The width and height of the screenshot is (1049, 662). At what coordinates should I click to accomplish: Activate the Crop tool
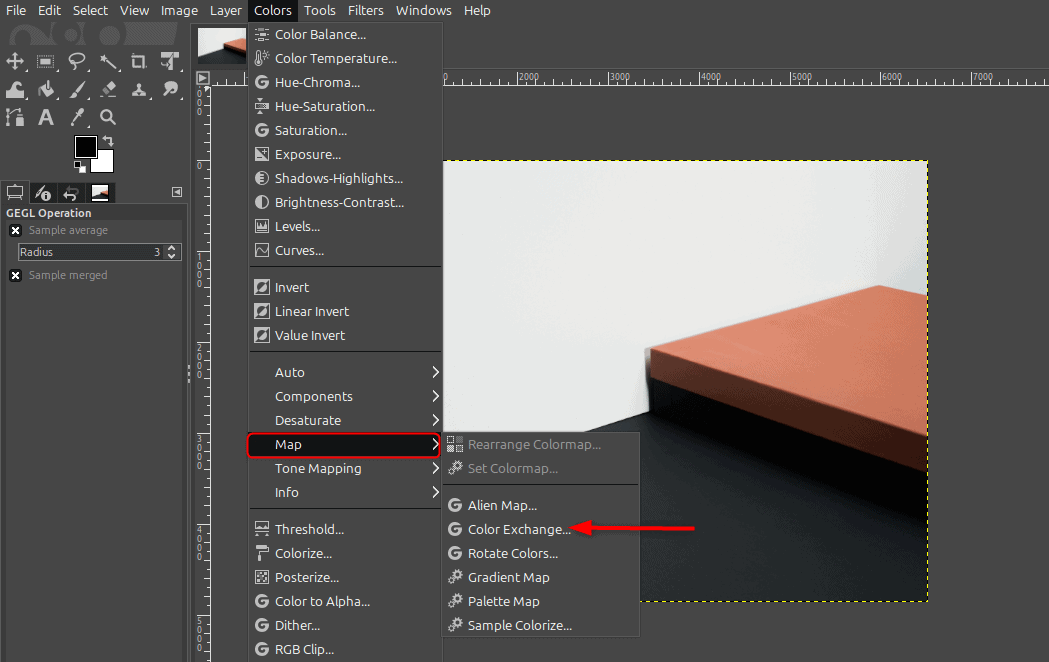(139, 61)
